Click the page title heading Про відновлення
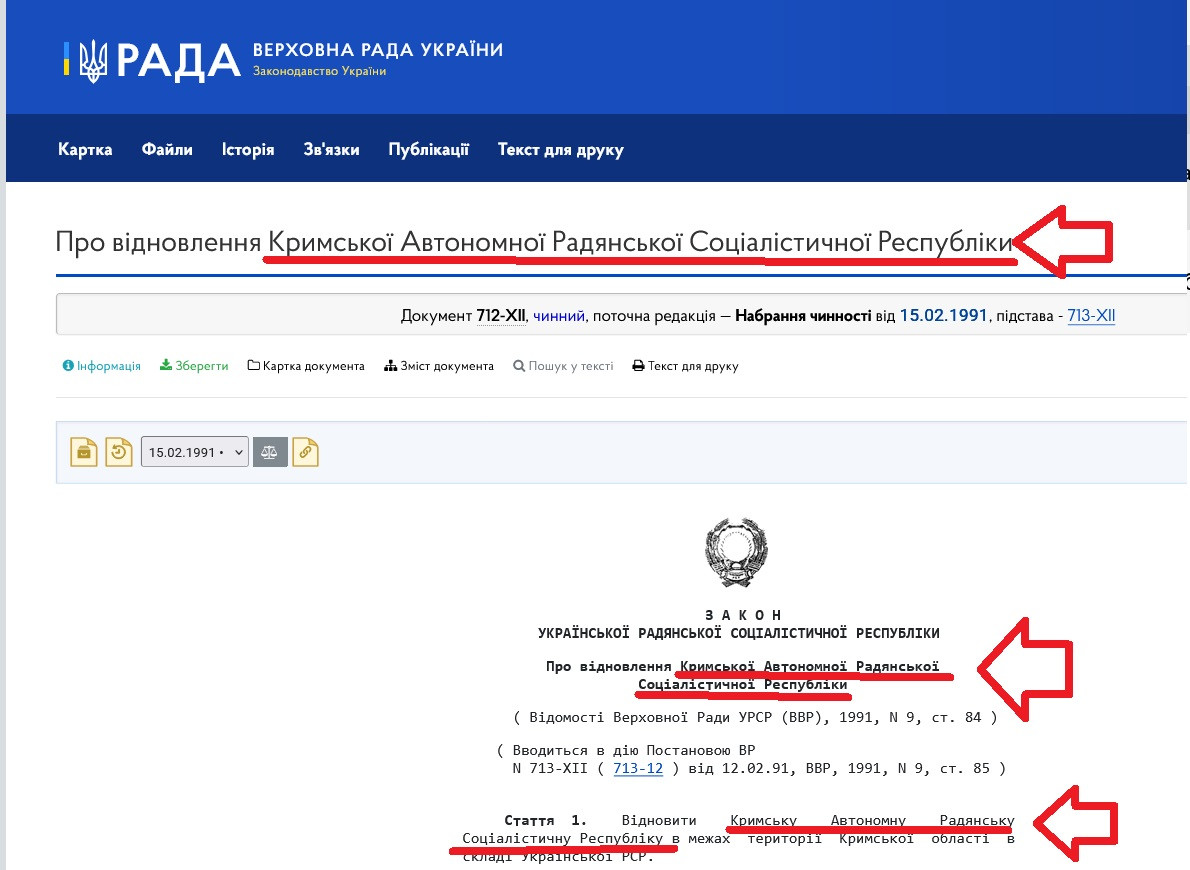Image resolution: width=1190 pixels, height=870 pixels. [x=534, y=242]
